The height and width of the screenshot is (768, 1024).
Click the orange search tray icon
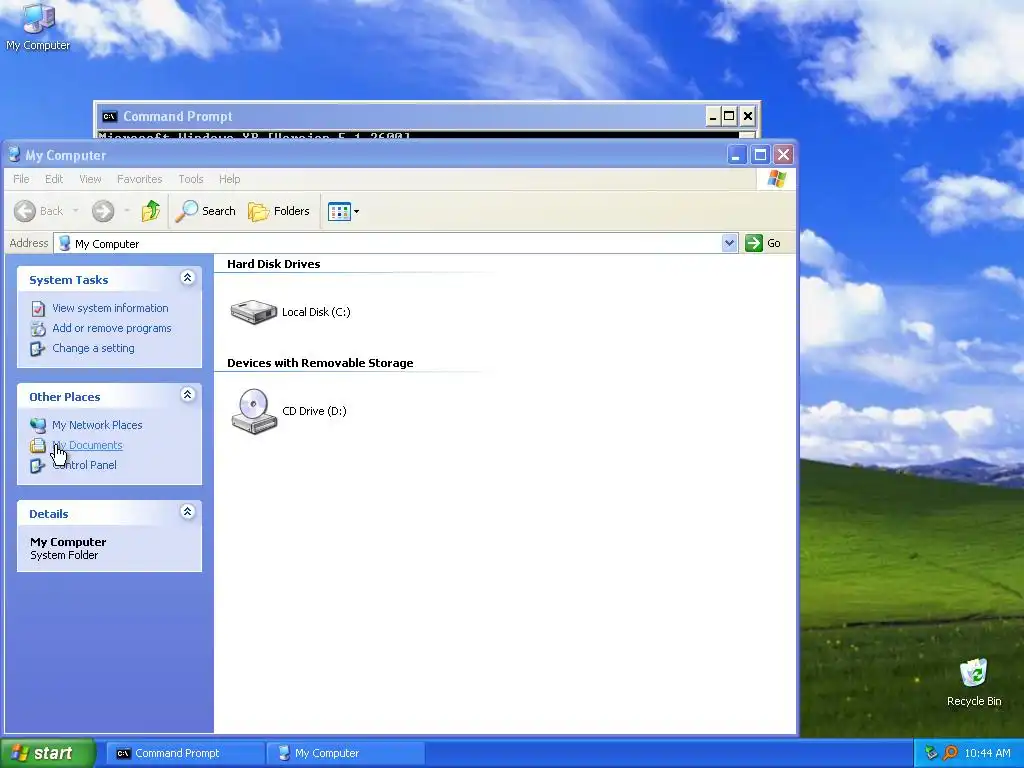pos(950,753)
